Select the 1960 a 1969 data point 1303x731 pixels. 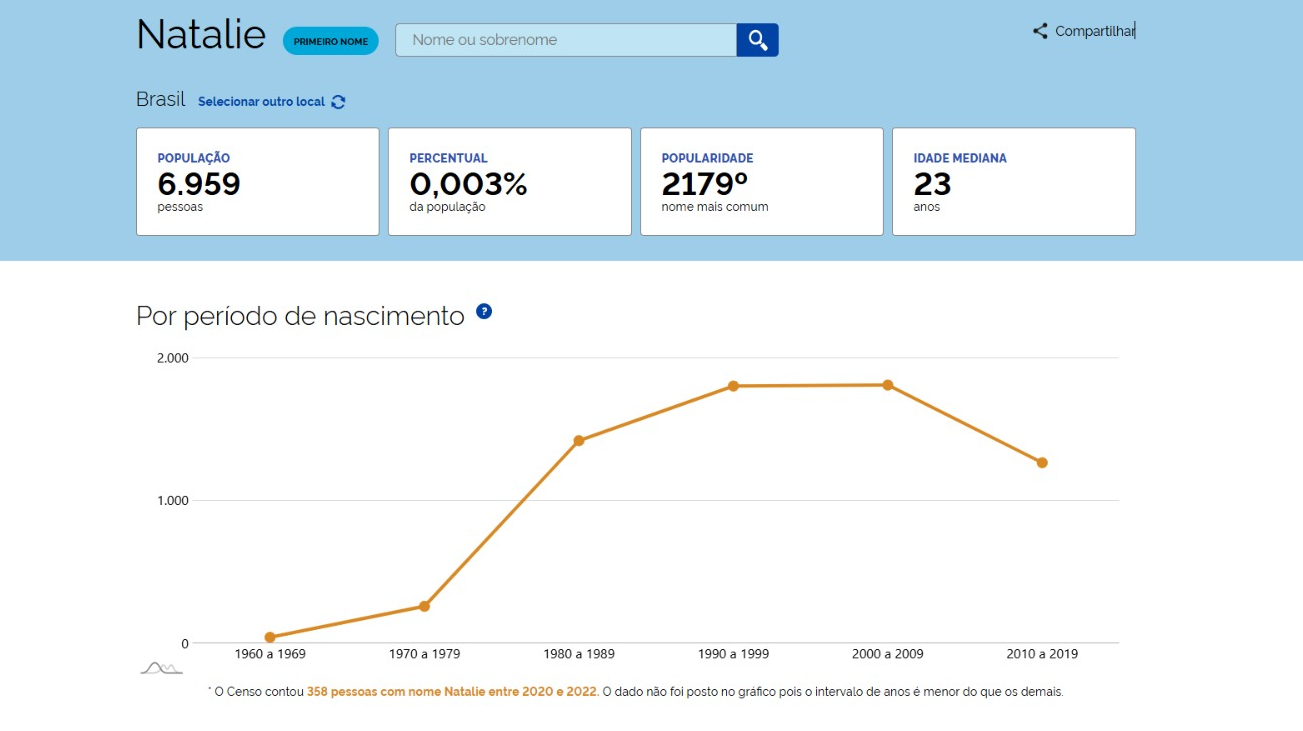270,637
